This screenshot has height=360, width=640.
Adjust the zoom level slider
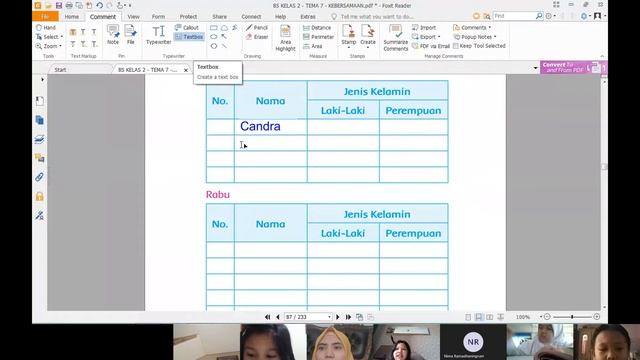(x=572, y=317)
